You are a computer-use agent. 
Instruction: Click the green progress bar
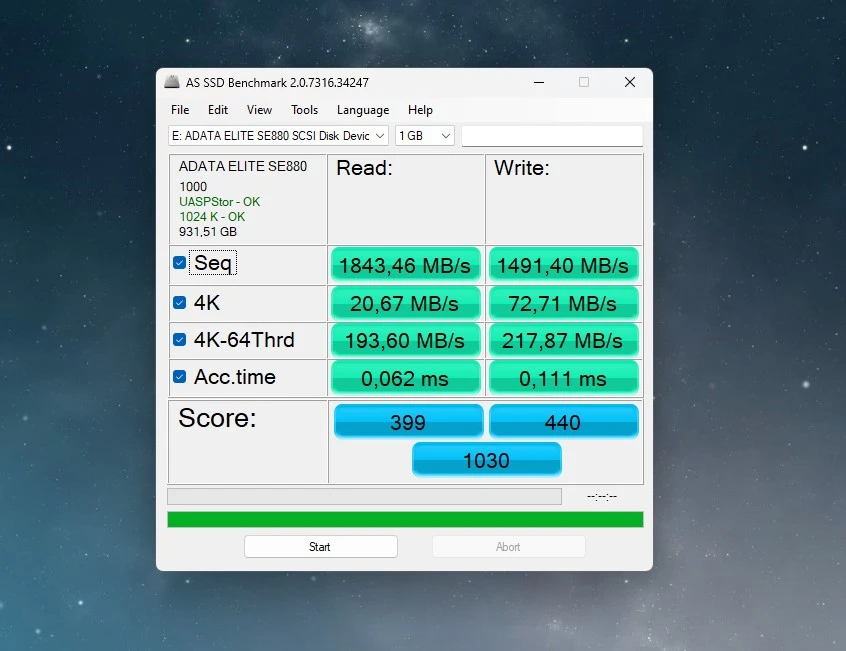(404, 519)
